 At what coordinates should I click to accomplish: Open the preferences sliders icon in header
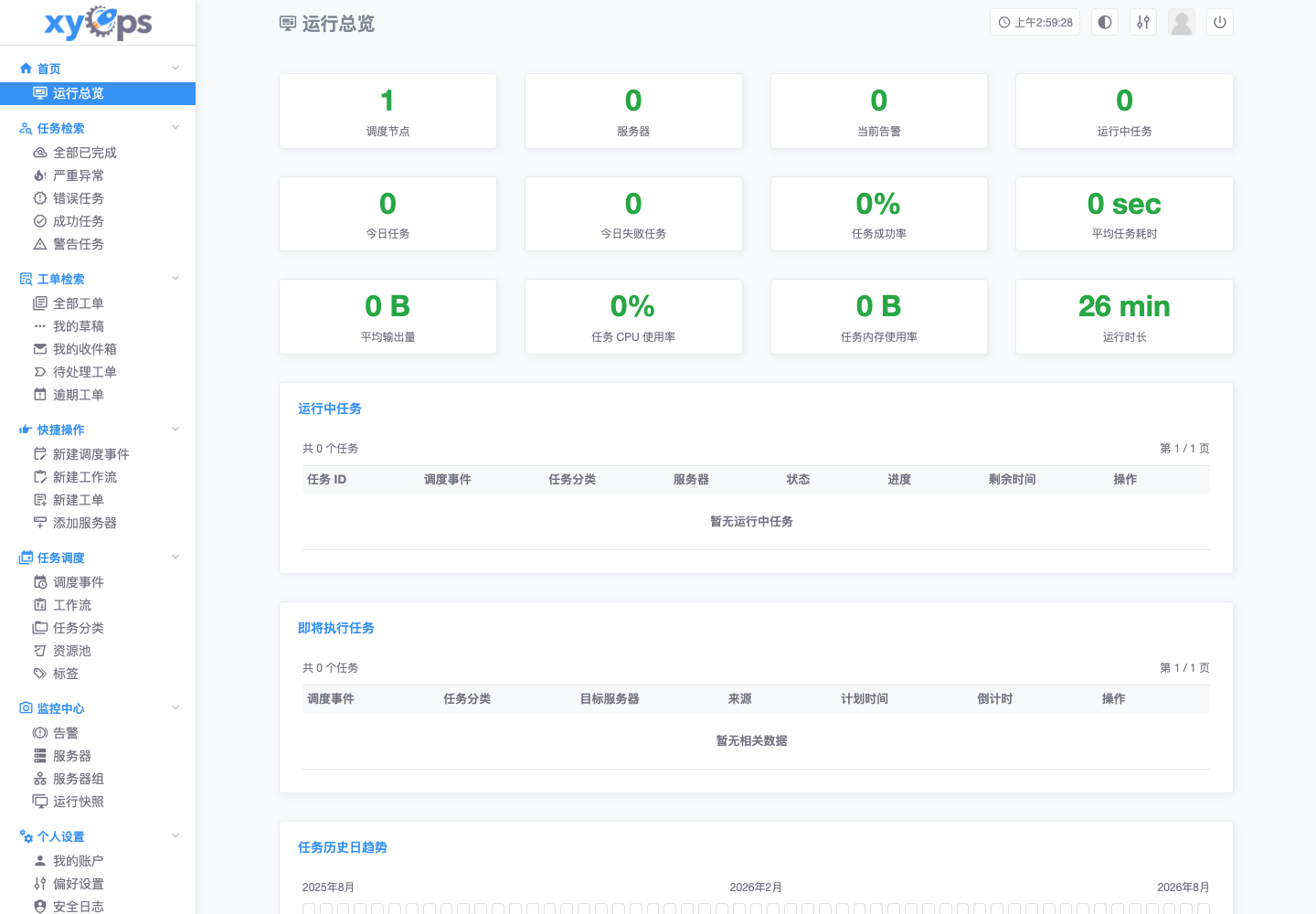point(1143,23)
